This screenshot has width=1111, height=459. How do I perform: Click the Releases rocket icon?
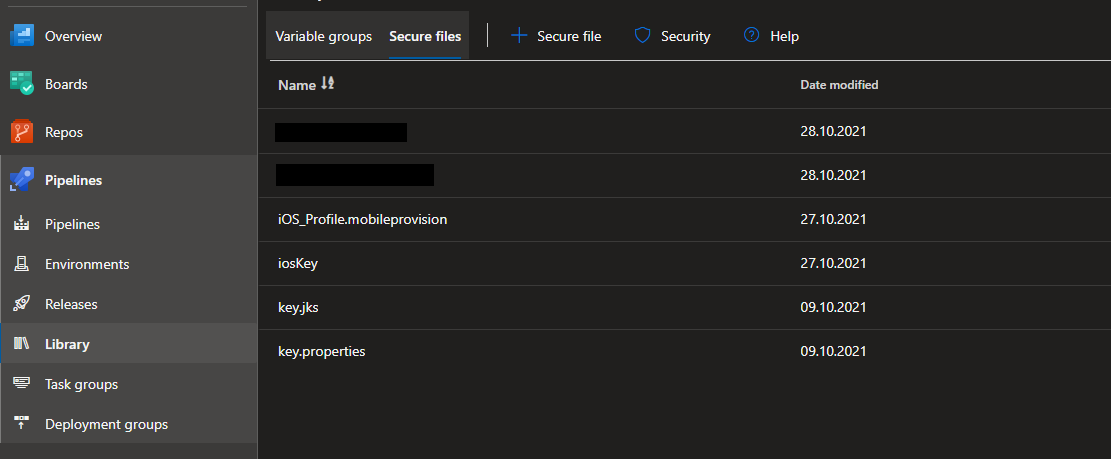tap(22, 304)
